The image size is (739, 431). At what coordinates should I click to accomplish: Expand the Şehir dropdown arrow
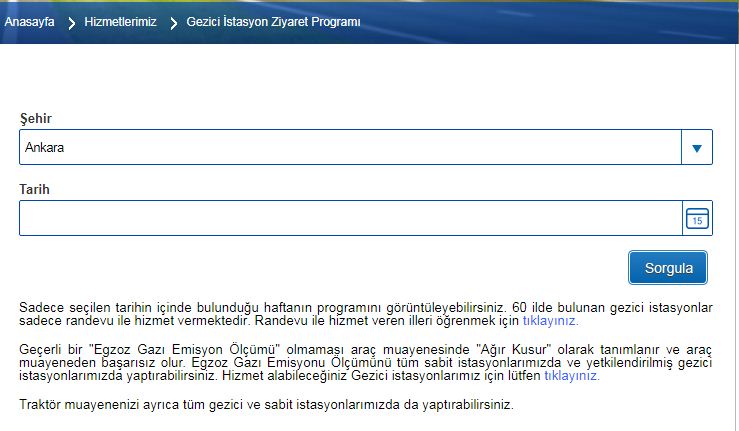(x=697, y=148)
